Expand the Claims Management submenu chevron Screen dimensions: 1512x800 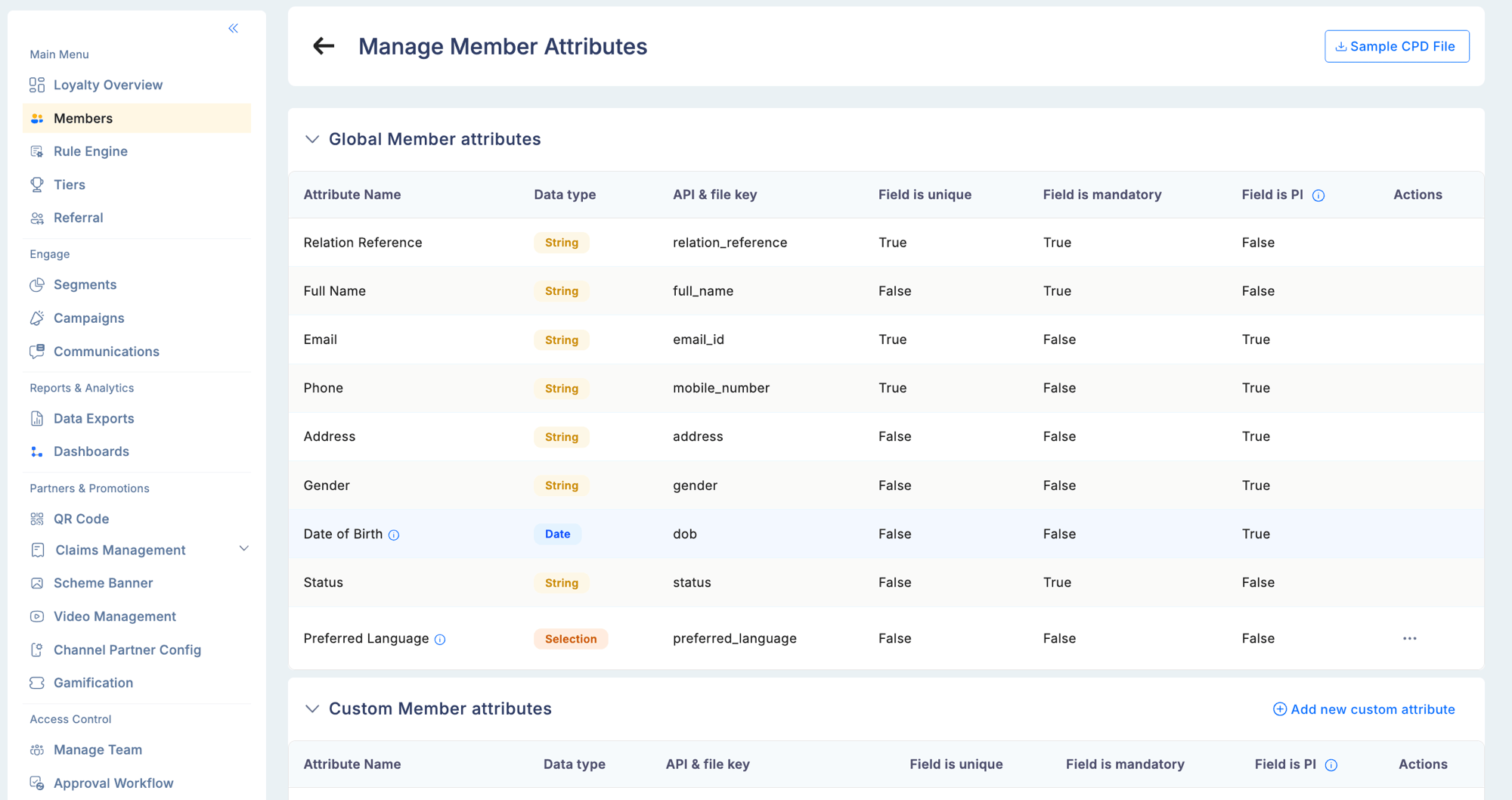click(244, 549)
